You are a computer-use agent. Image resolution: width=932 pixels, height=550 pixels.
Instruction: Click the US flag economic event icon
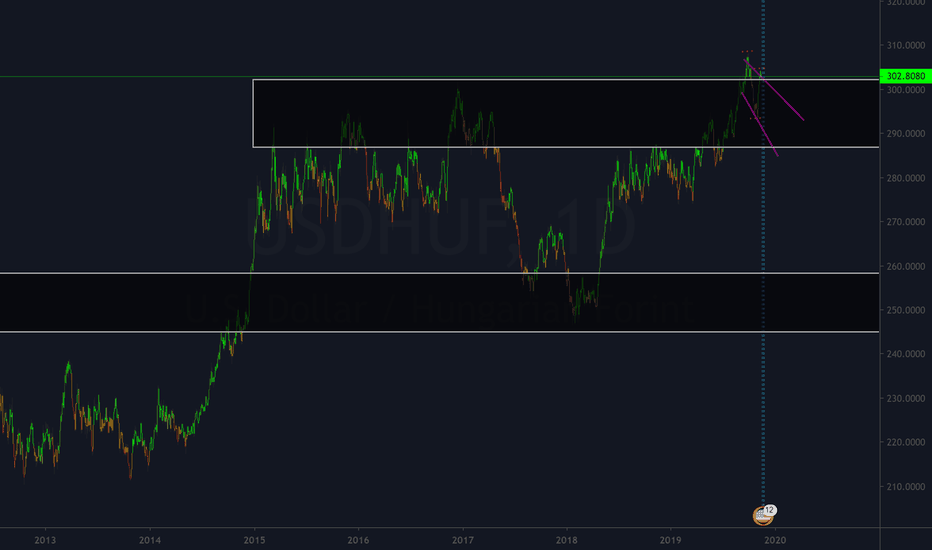761,516
